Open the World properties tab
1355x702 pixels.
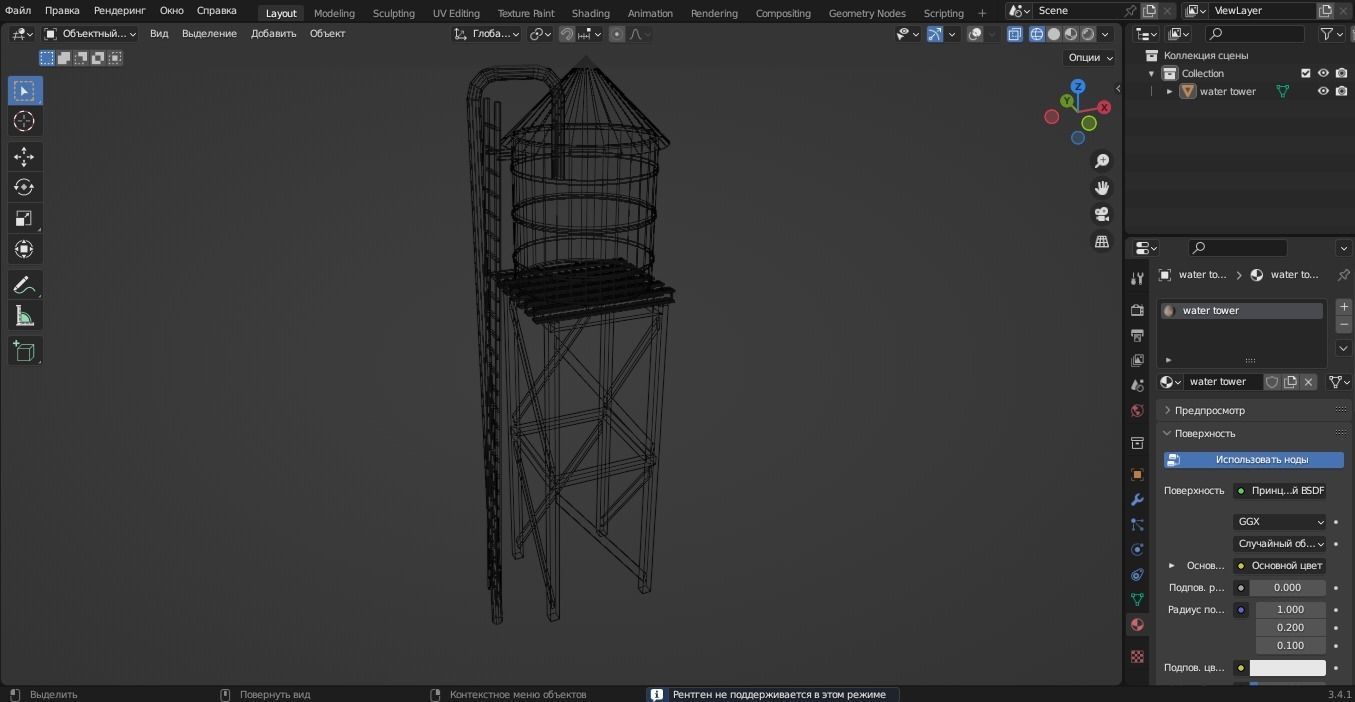pos(1137,411)
